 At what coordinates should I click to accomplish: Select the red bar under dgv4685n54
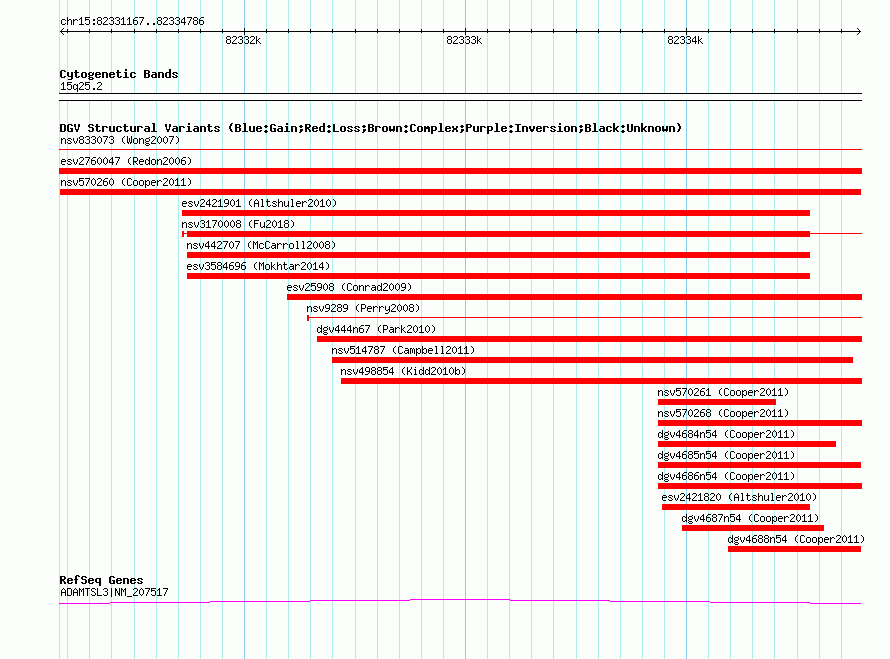[x=759, y=465]
